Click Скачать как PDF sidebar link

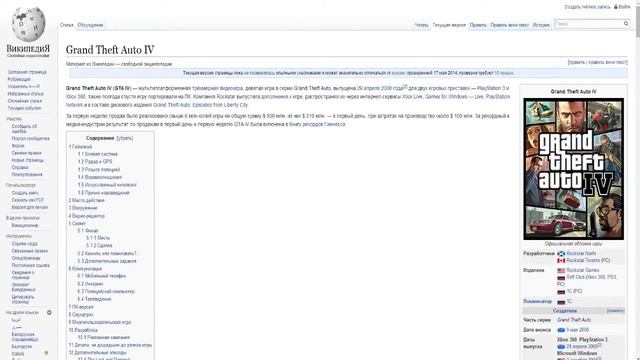pyautogui.click(x=27, y=200)
